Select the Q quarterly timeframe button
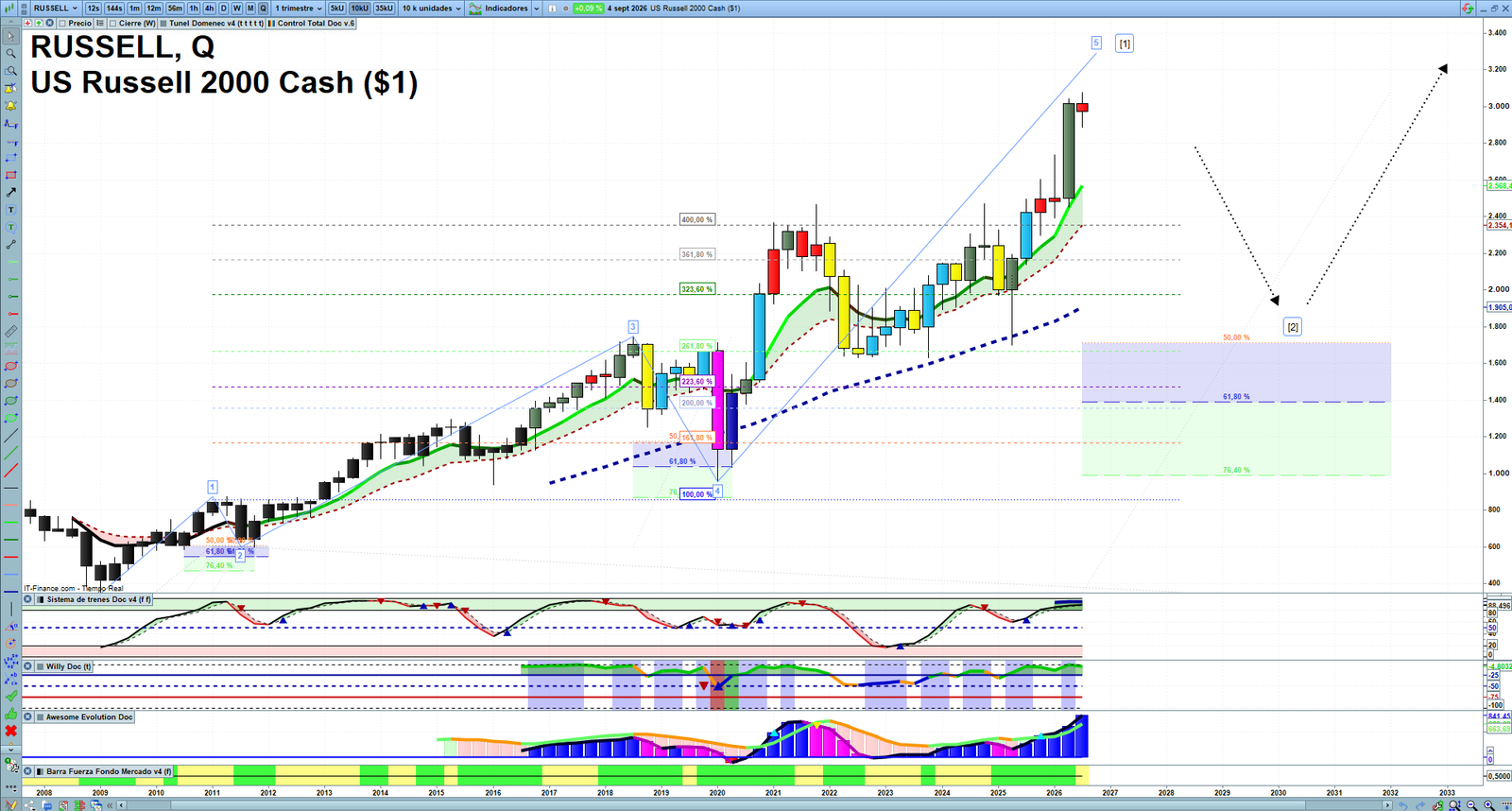The height and width of the screenshot is (811, 1512). (x=264, y=9)
